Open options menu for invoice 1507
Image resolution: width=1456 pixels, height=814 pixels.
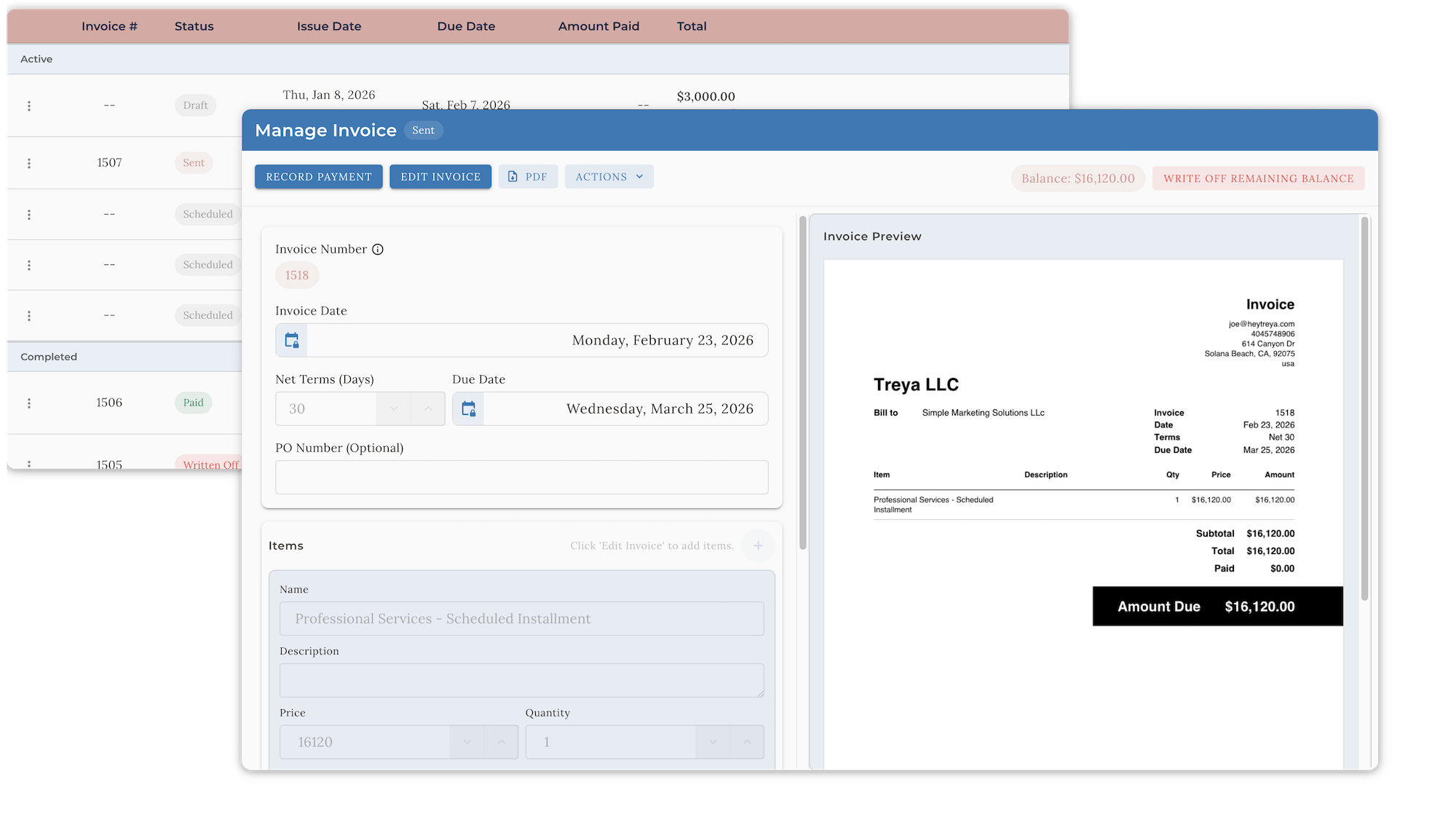tap(29, 162)
